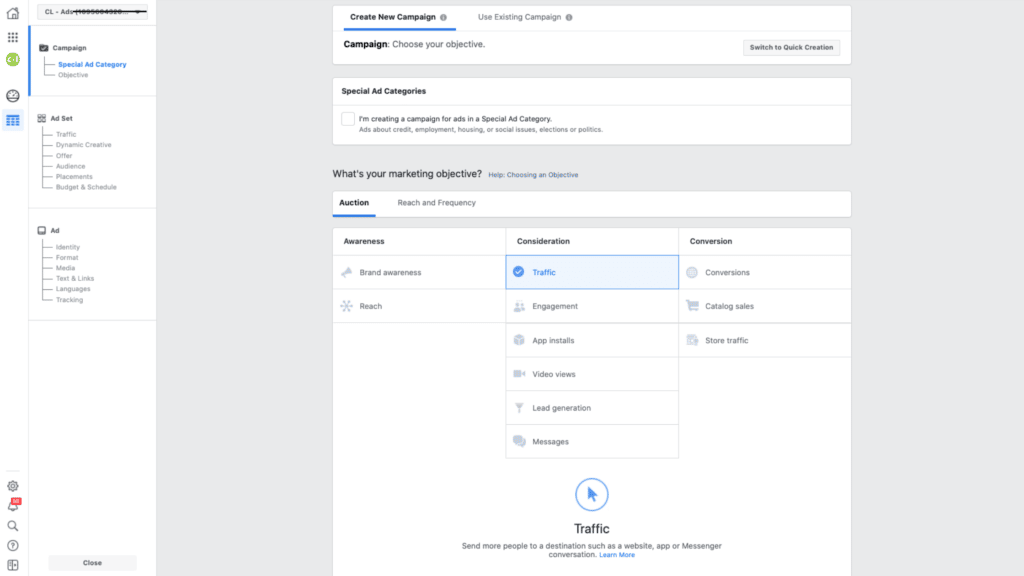Choose the Brand awareness objective
The image size is (1024, 576).
tap(390, 272)
